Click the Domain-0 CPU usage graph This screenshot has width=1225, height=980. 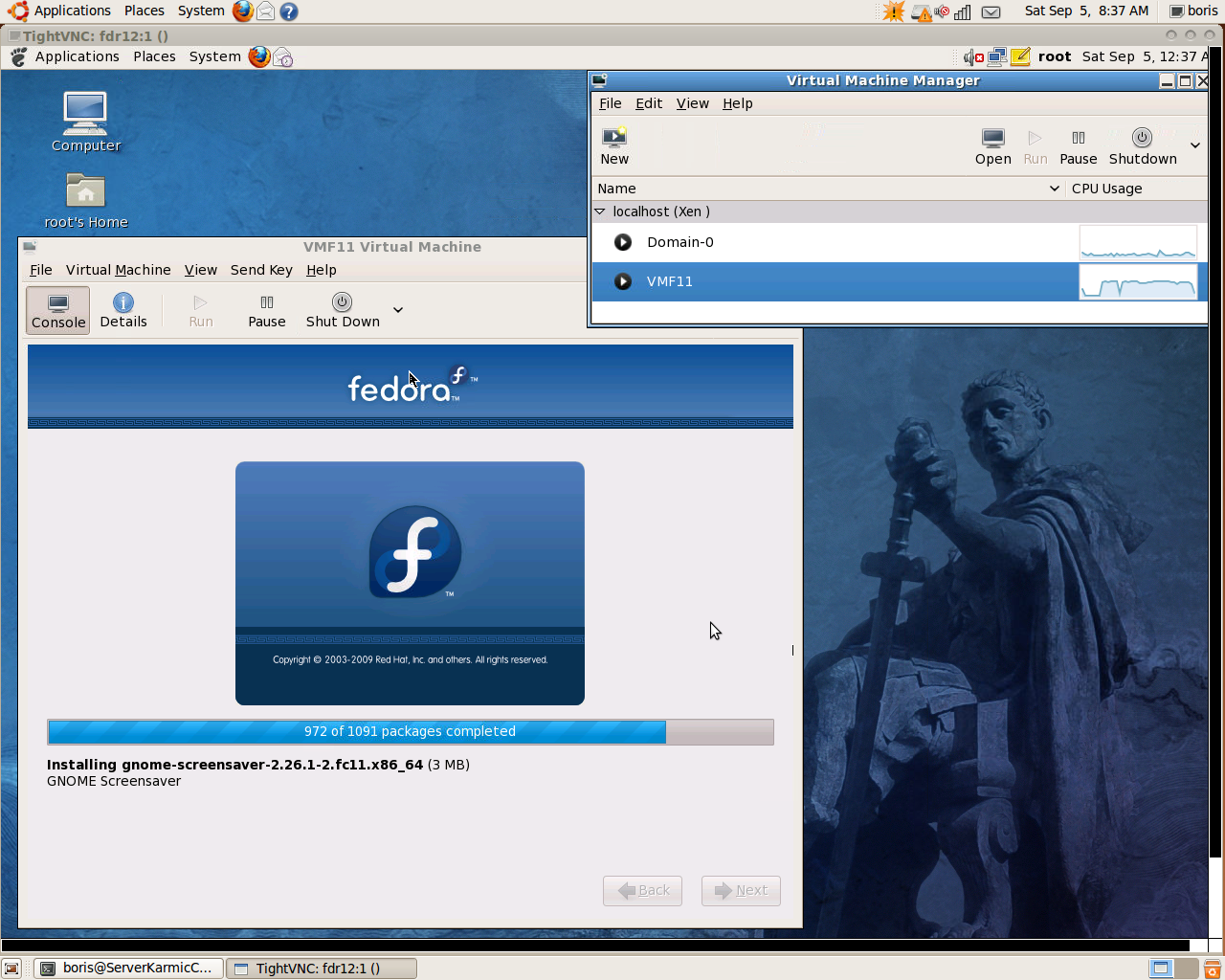pos(1138,243)
